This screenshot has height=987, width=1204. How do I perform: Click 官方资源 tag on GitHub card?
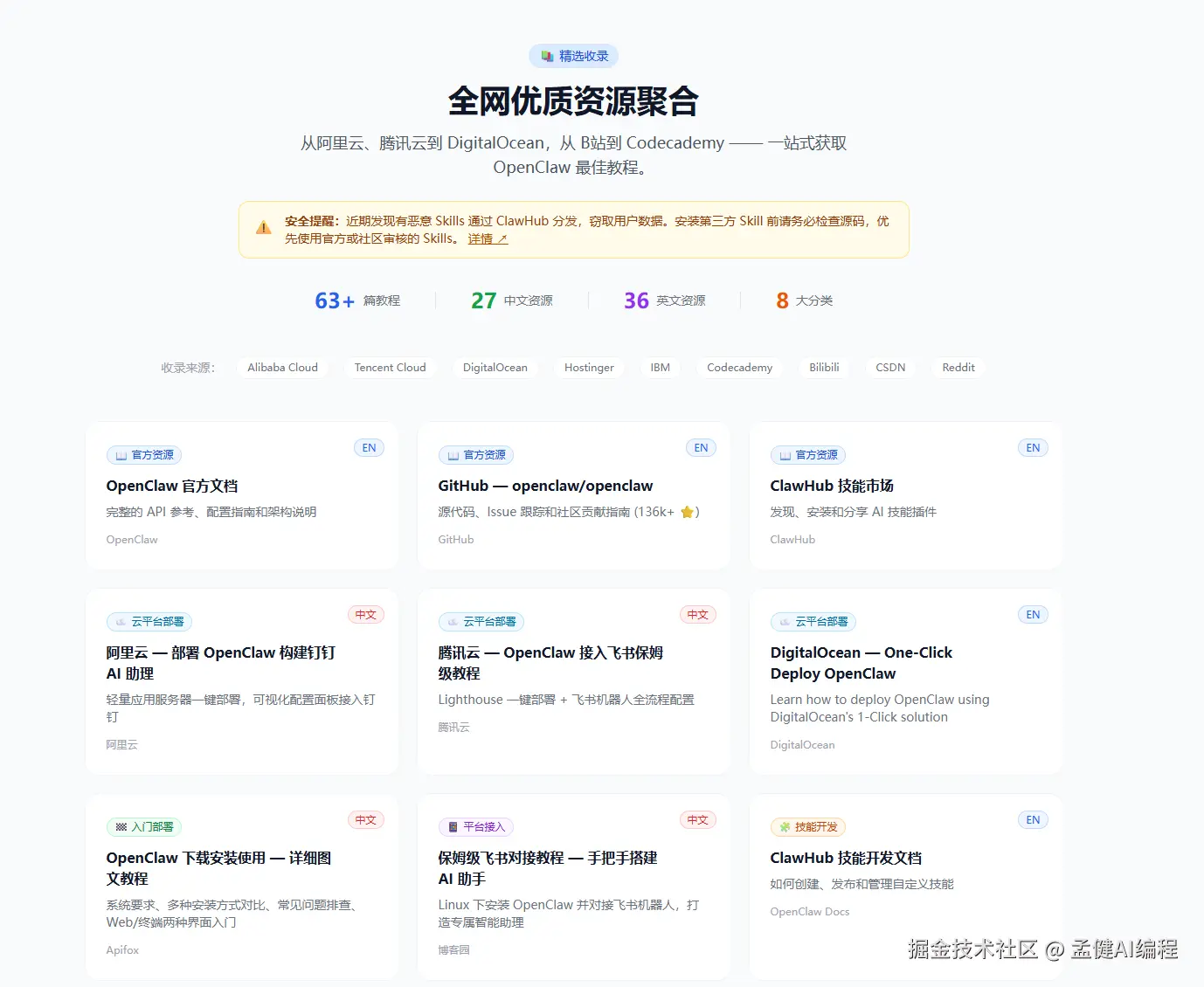tap(475, 455)
